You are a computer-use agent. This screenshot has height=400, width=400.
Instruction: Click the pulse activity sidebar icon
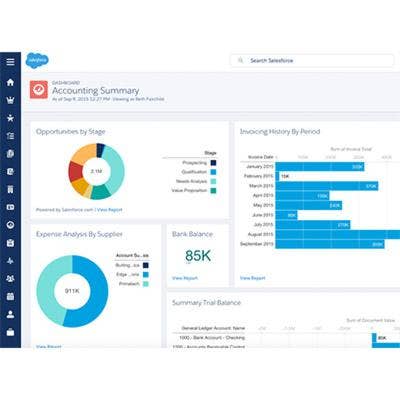pyautogui.click(x=10, y=261)
